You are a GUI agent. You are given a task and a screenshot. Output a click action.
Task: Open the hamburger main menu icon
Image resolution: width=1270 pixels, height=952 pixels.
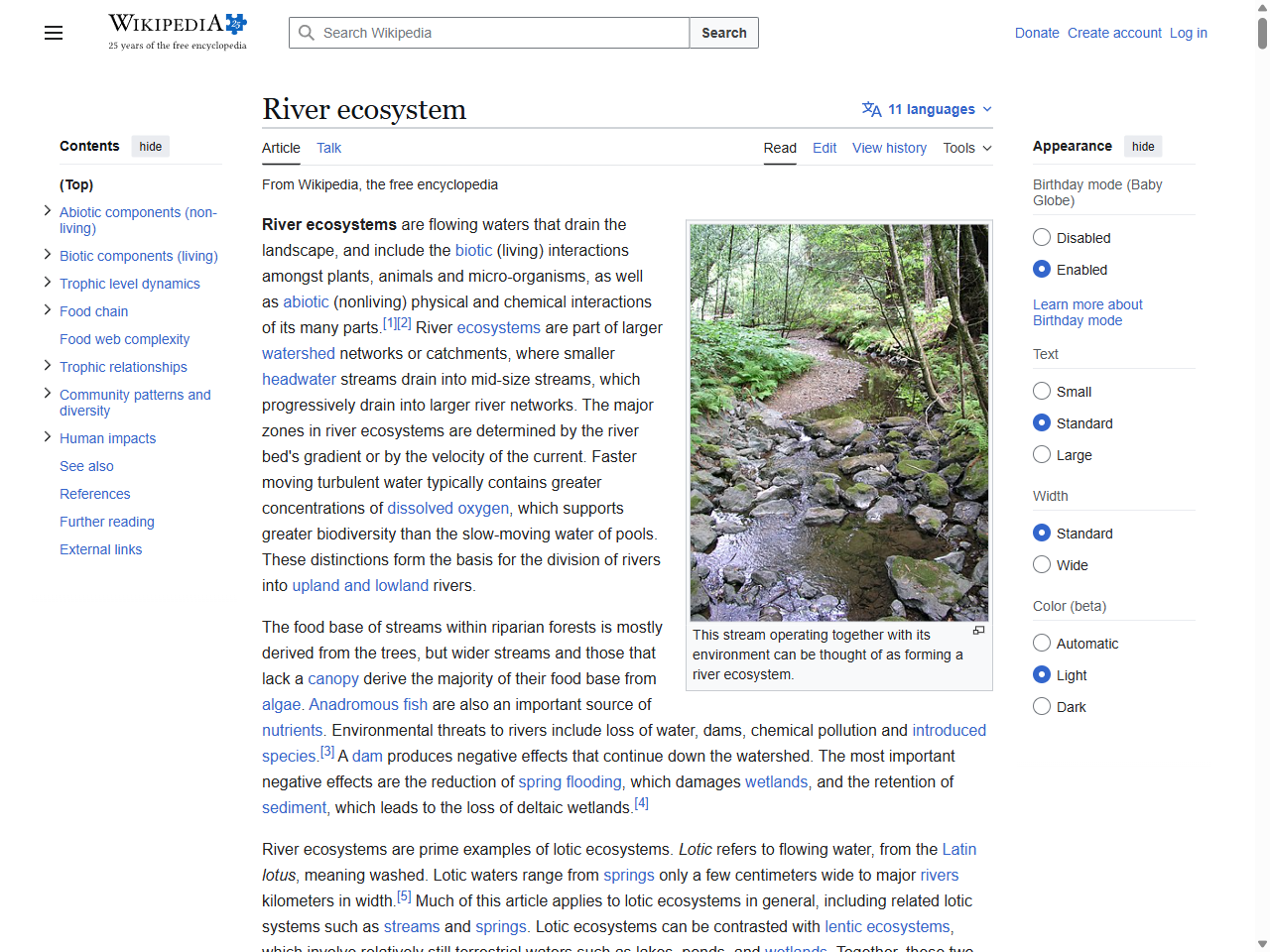click(x=54, y=33)
